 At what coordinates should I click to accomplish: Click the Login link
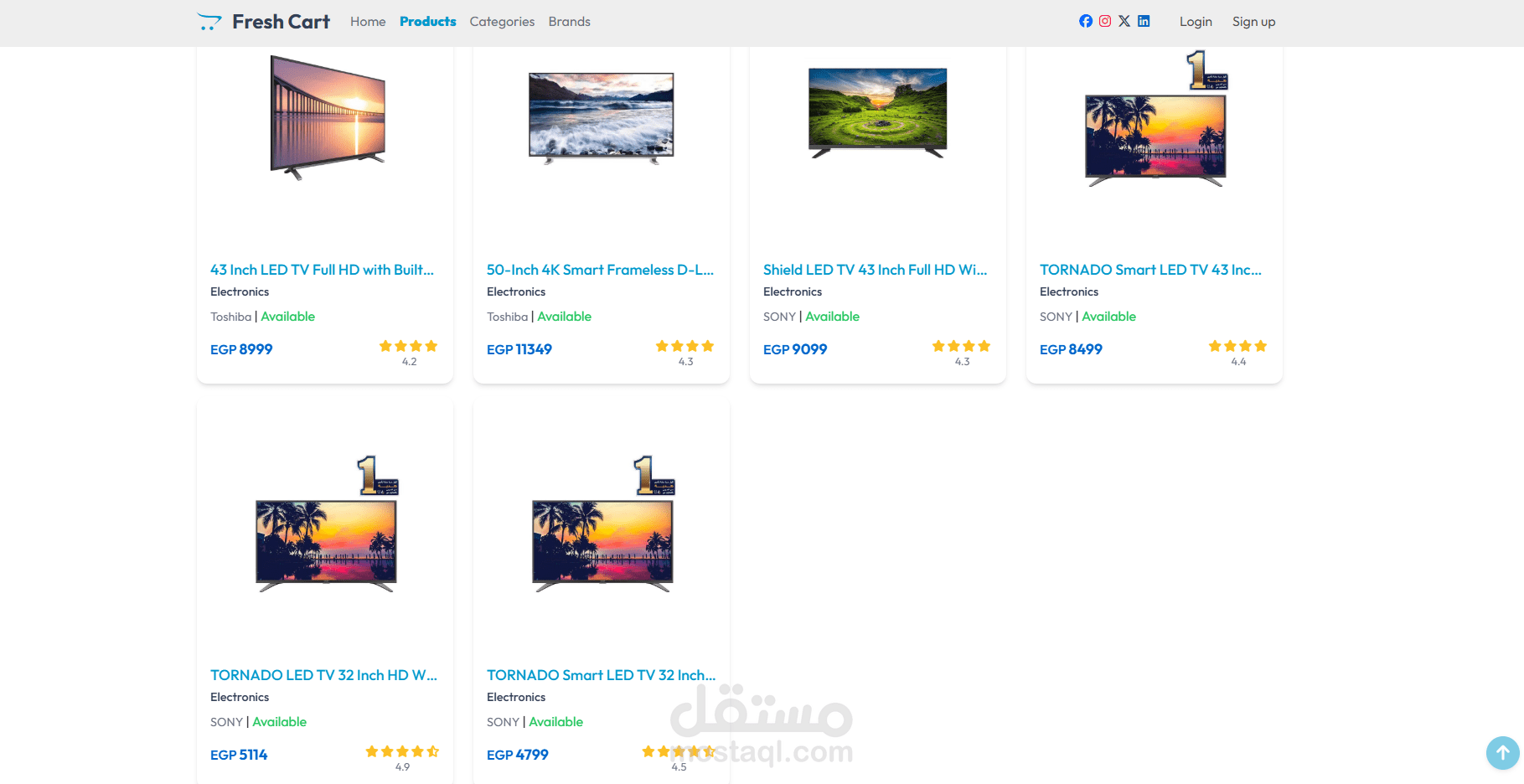tap(1196, 22)
